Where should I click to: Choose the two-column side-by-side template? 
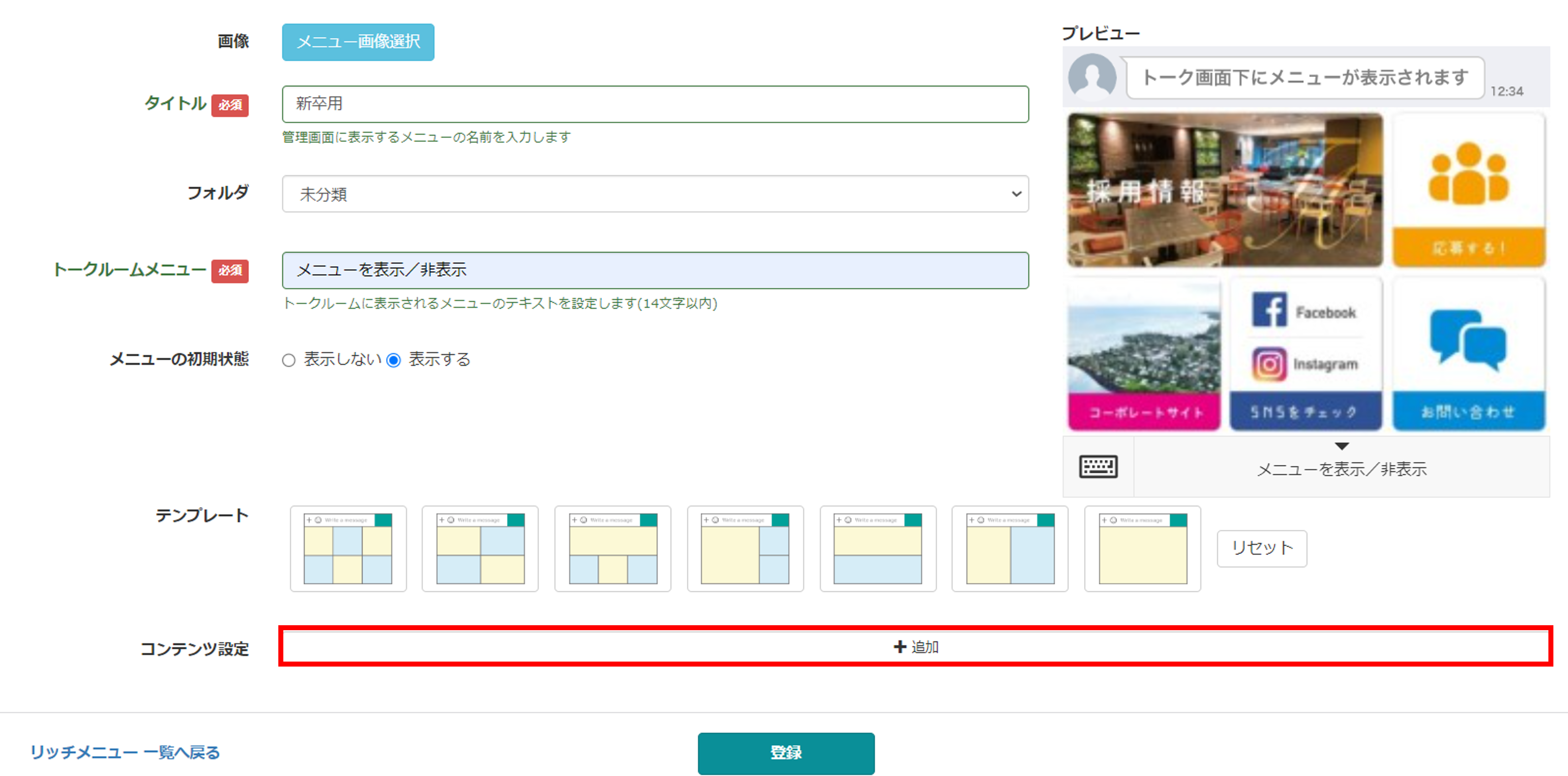click(1010, 548)
